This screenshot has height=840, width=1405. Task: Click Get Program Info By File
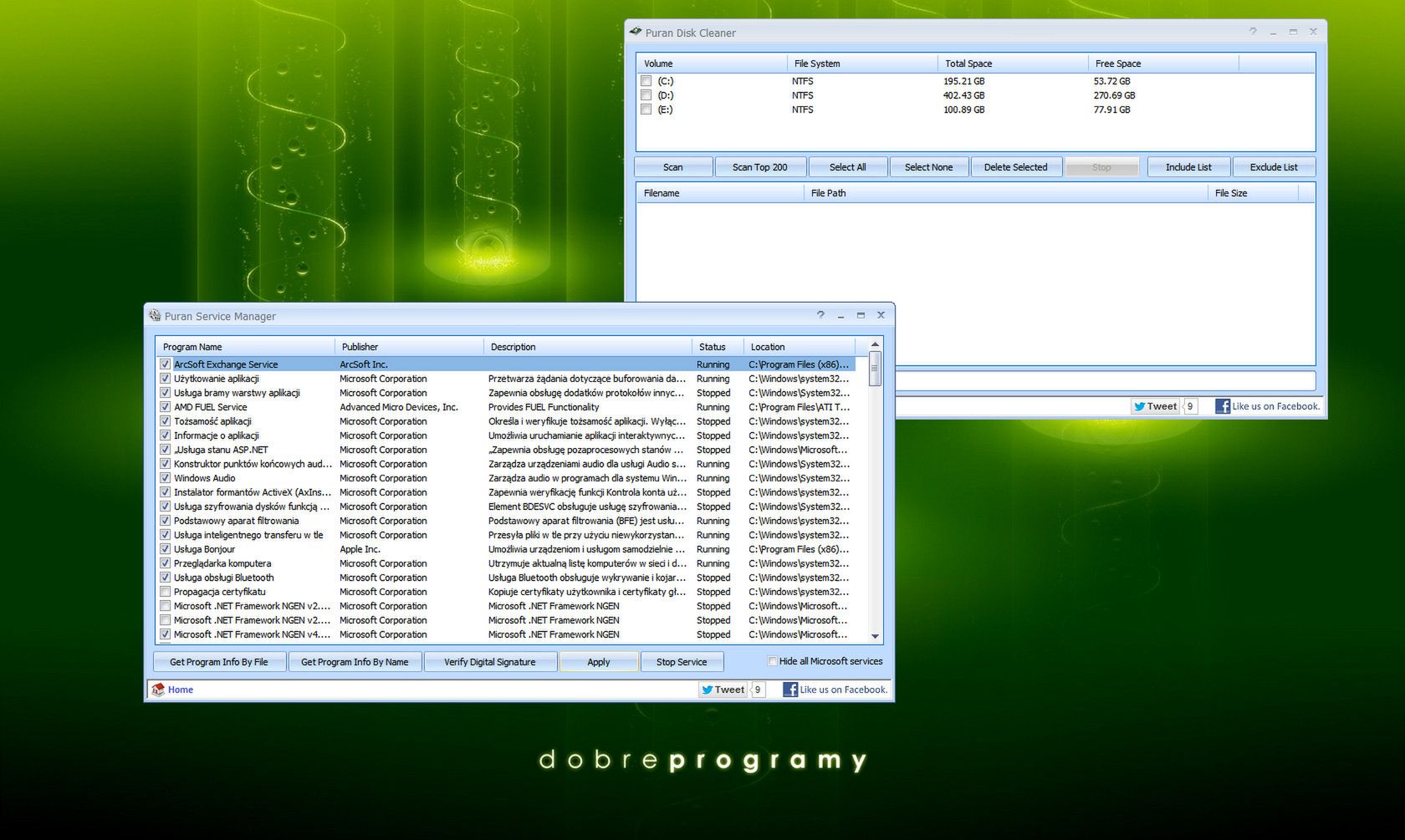(x=219, y=662)
